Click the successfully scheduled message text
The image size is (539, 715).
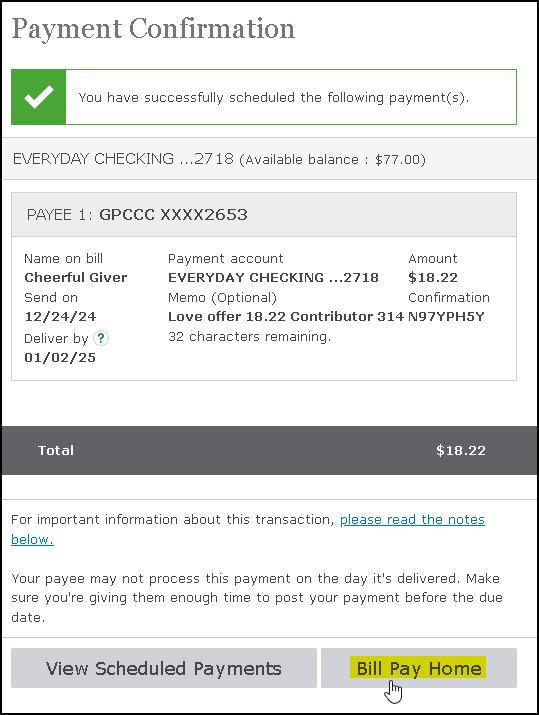(274, 98)
